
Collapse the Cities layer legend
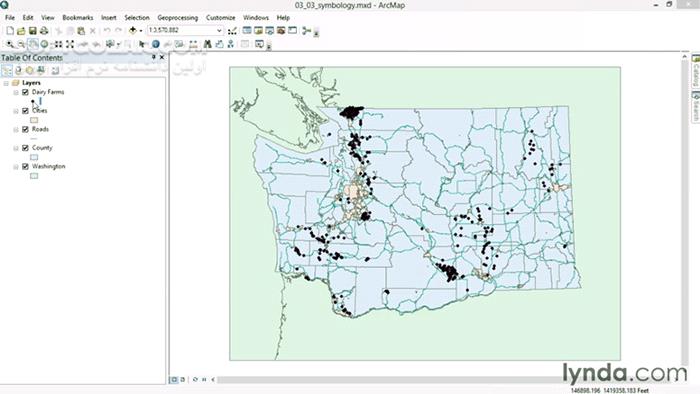(x=16, y=111)
